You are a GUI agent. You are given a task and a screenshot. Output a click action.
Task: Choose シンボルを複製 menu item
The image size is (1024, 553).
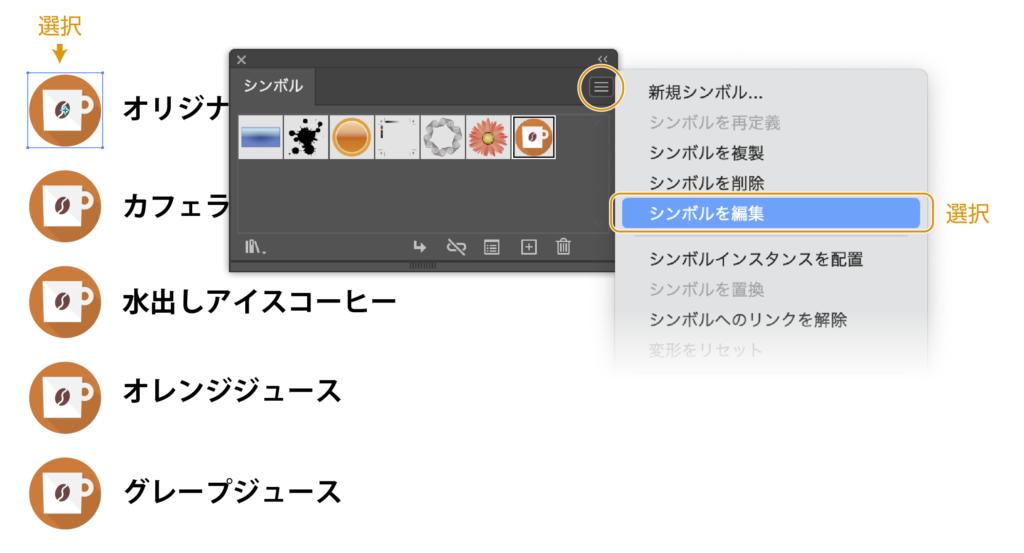tap(706, 153)
